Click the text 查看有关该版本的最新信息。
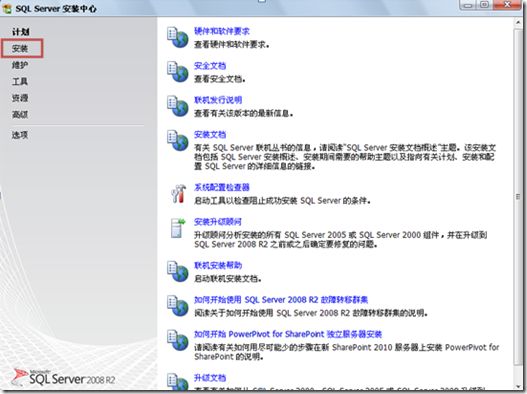The width and height of the screenshot is (527, 394). pos(244,113)
